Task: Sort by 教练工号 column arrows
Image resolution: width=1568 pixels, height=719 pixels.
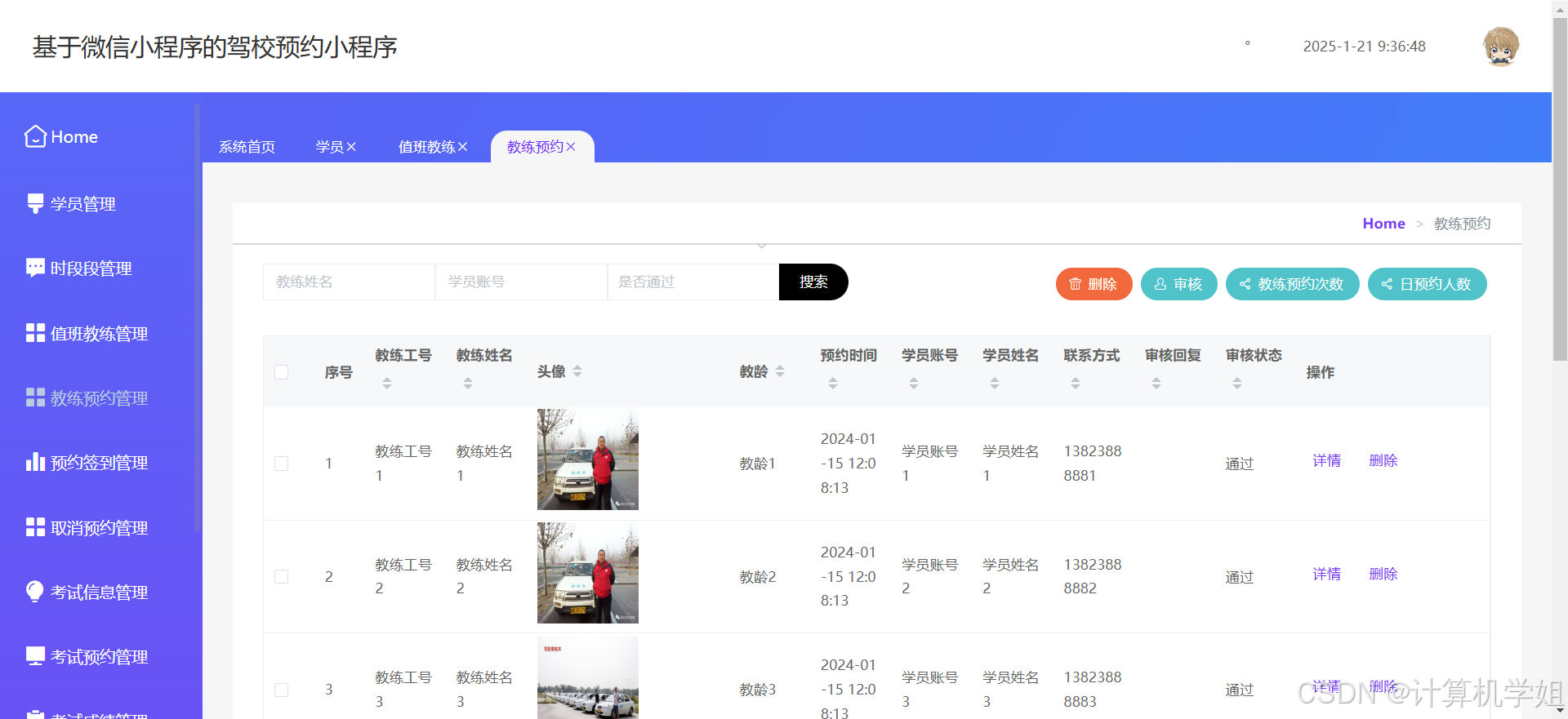Action: 387,383
